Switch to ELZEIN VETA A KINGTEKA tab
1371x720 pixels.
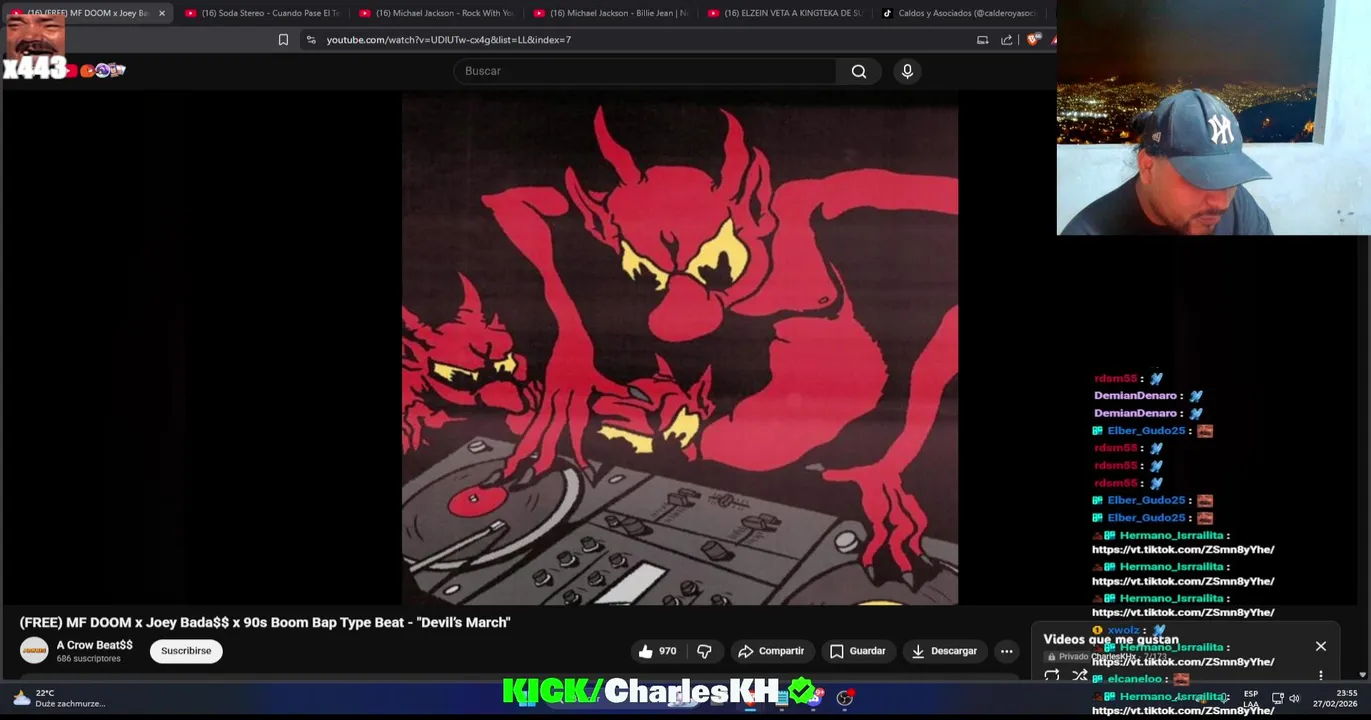point(784,13)
